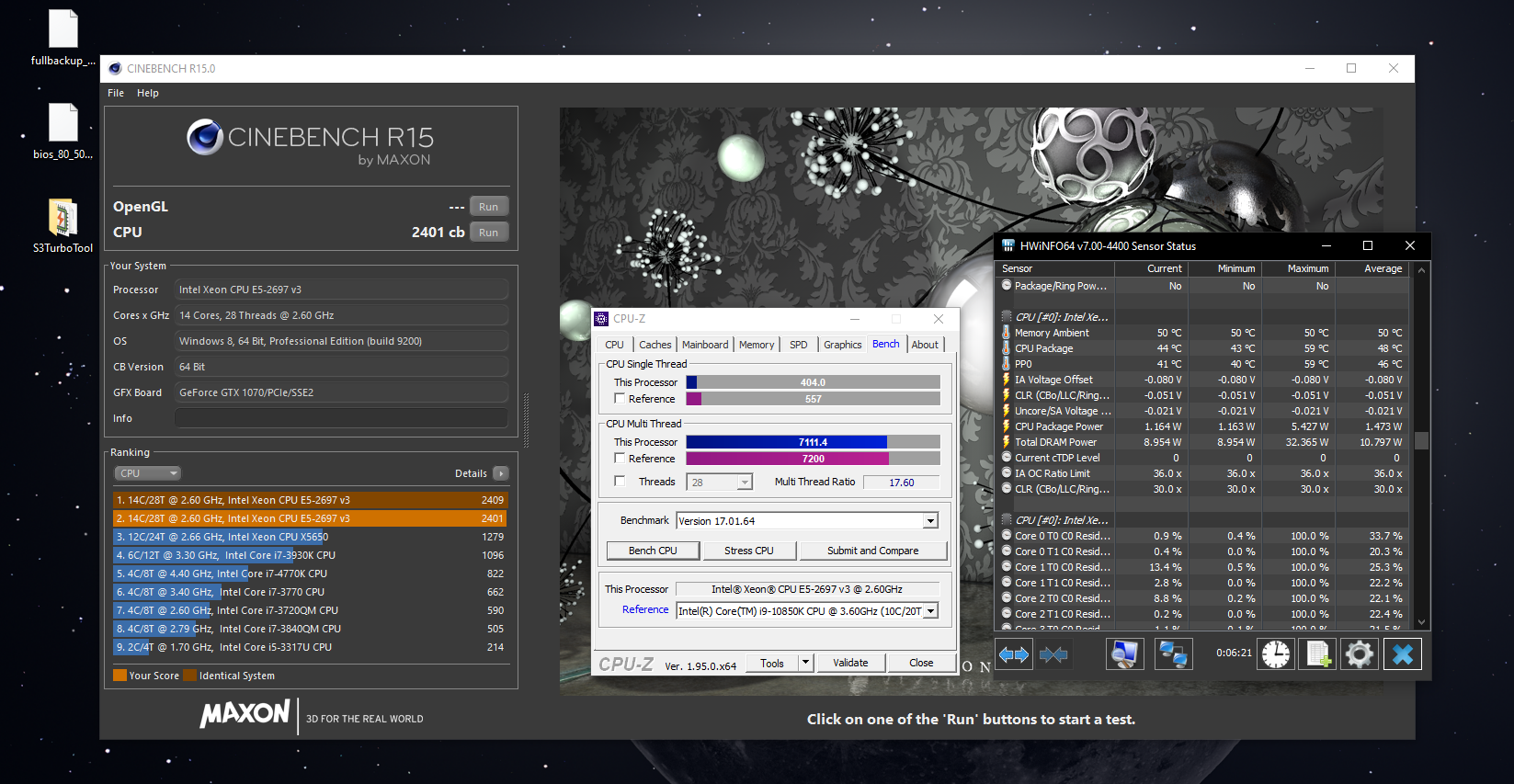1514x784 pixels.
Task: Switch to Graphics tab in CPU-Z
Action: pos(843,345)
